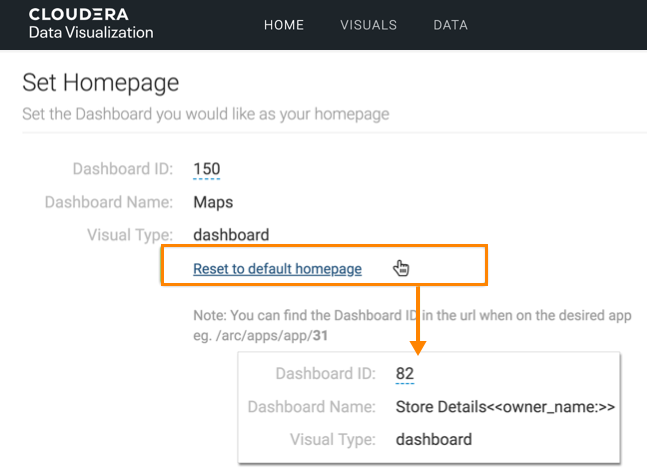Click the Dashboard Name label beside Maps

(109, 202)
